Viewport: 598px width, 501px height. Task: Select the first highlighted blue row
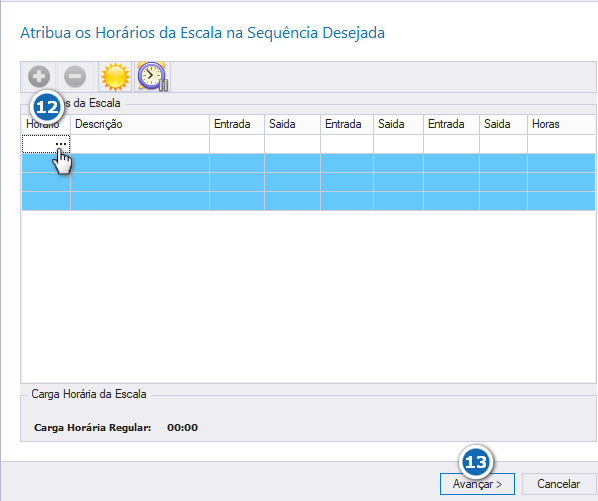[308, 163]
